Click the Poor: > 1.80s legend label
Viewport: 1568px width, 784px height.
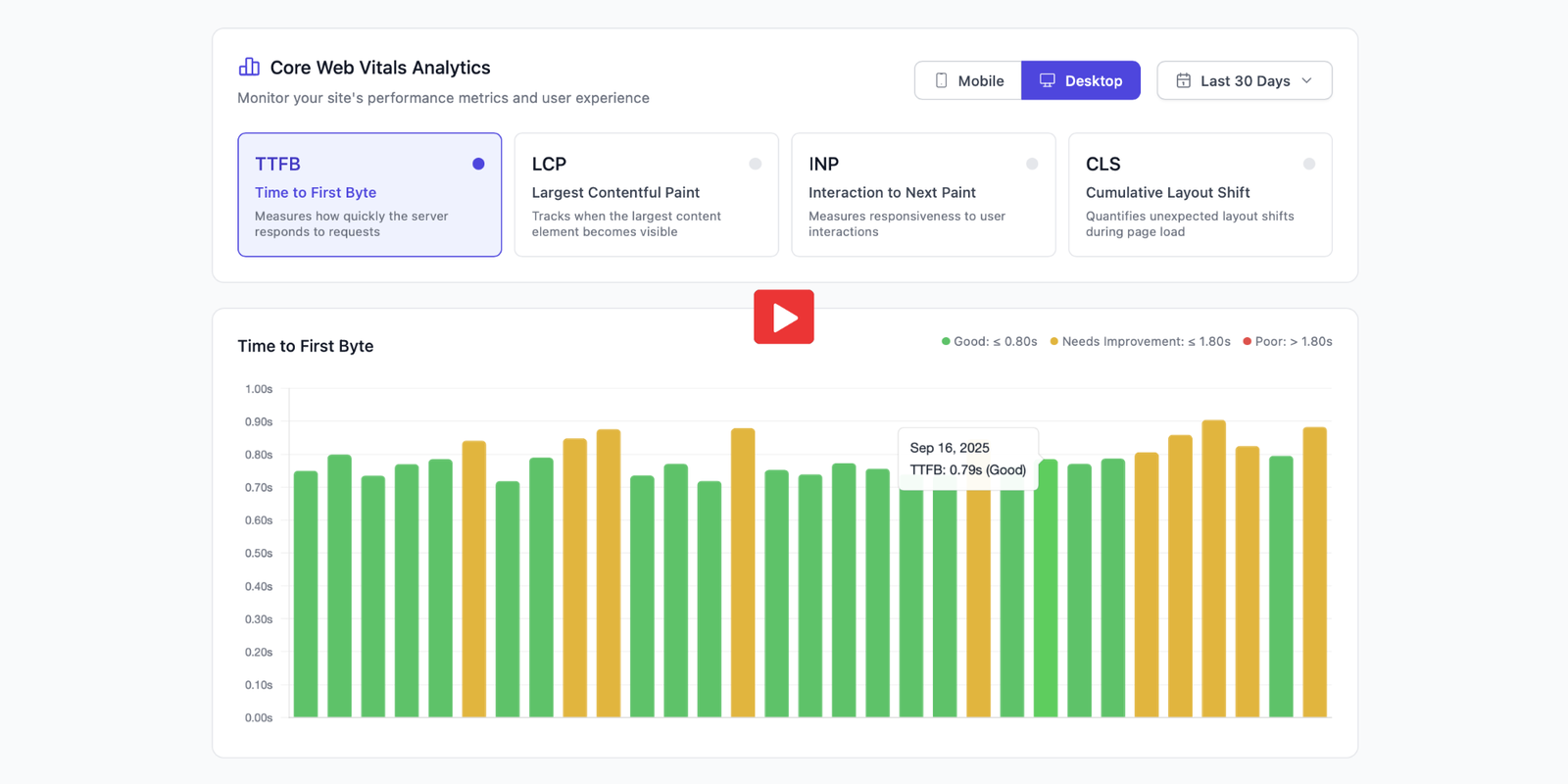(1294, 341)
